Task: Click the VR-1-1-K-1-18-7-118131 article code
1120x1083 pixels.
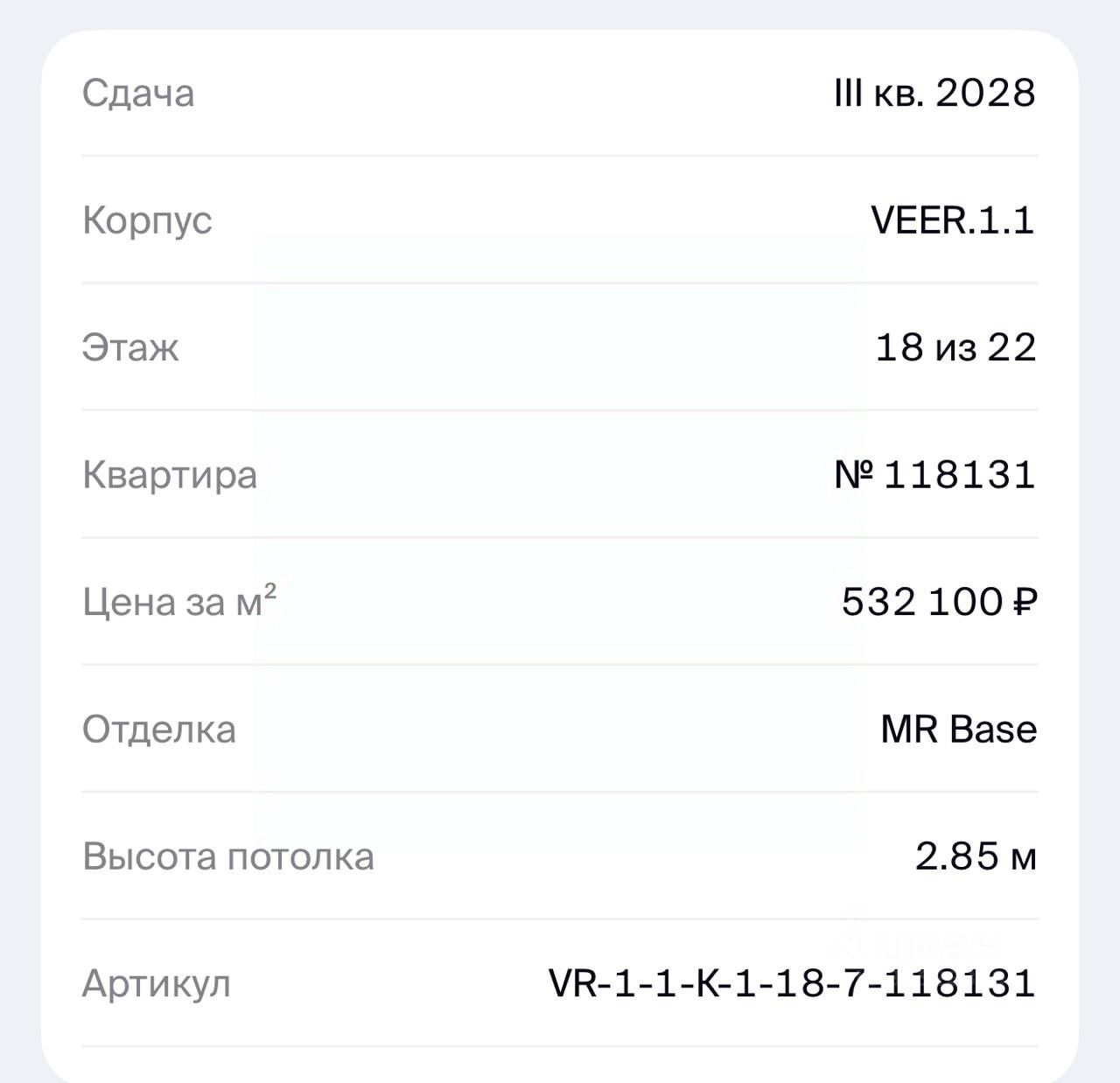Action: pos(792,983)
